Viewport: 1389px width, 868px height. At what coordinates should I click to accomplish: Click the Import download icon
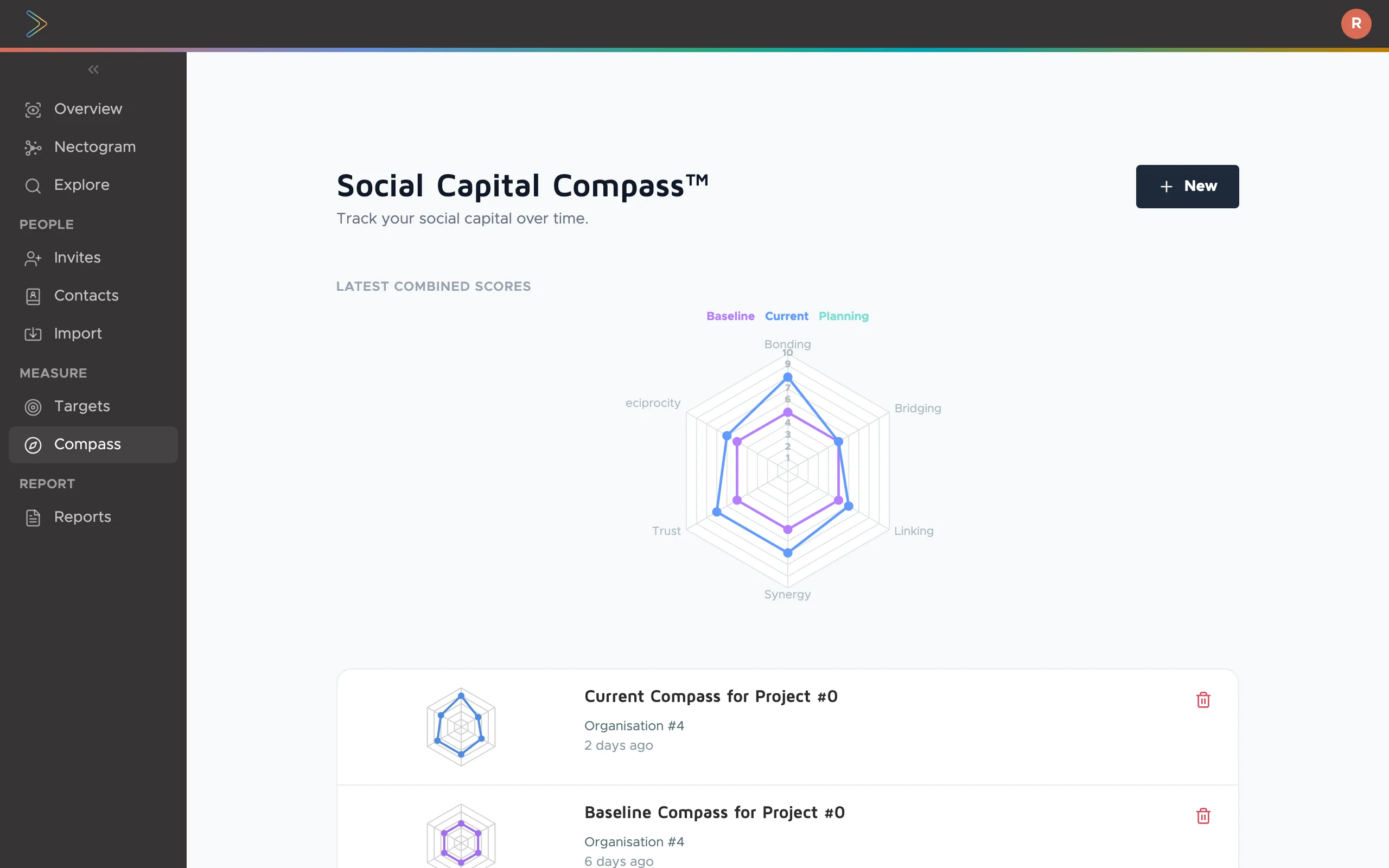33,334
